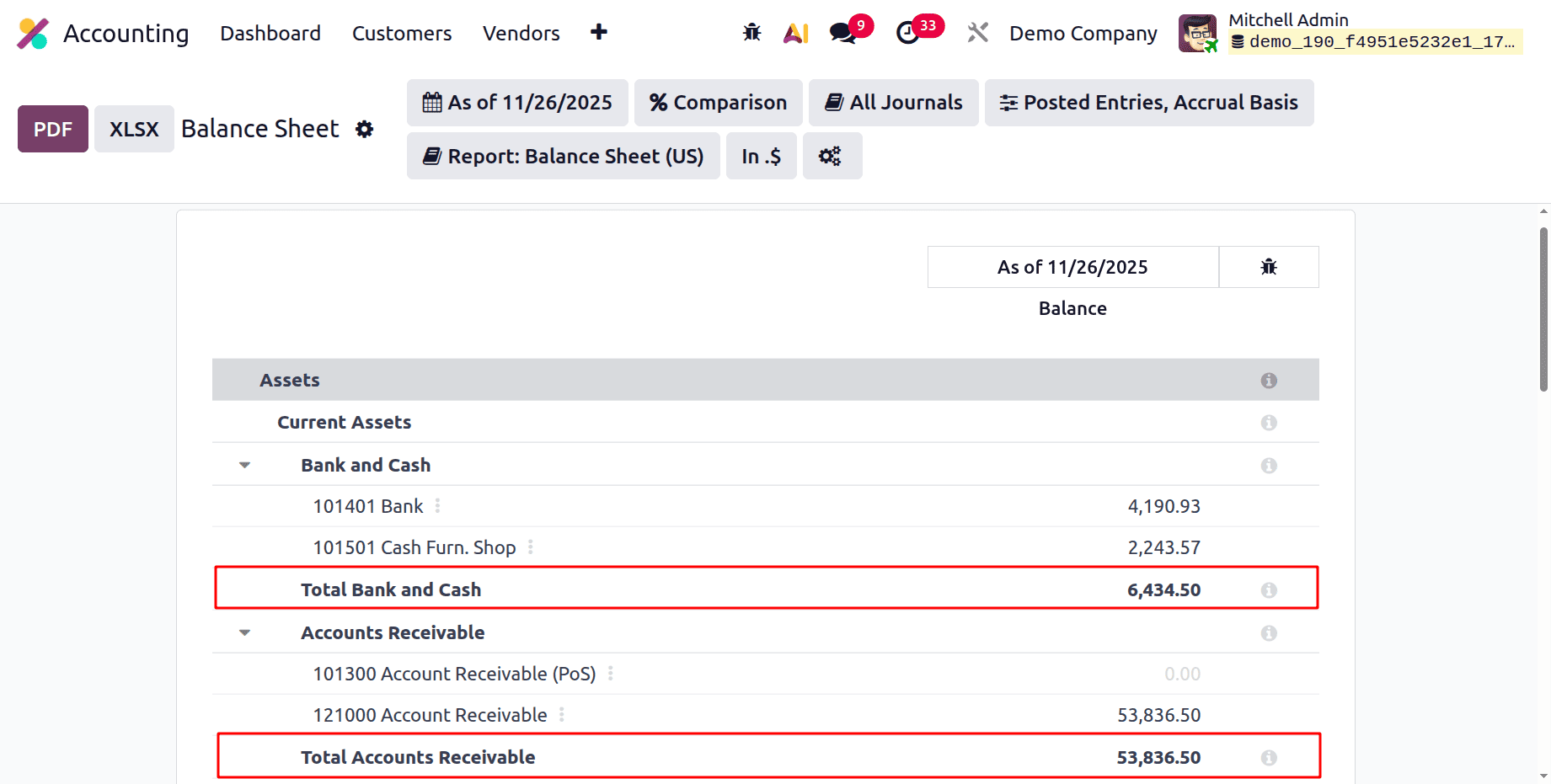1551x784 pixels.
Task: Open Balance Sheet gear settings icon
Action: tap(364, 129)
